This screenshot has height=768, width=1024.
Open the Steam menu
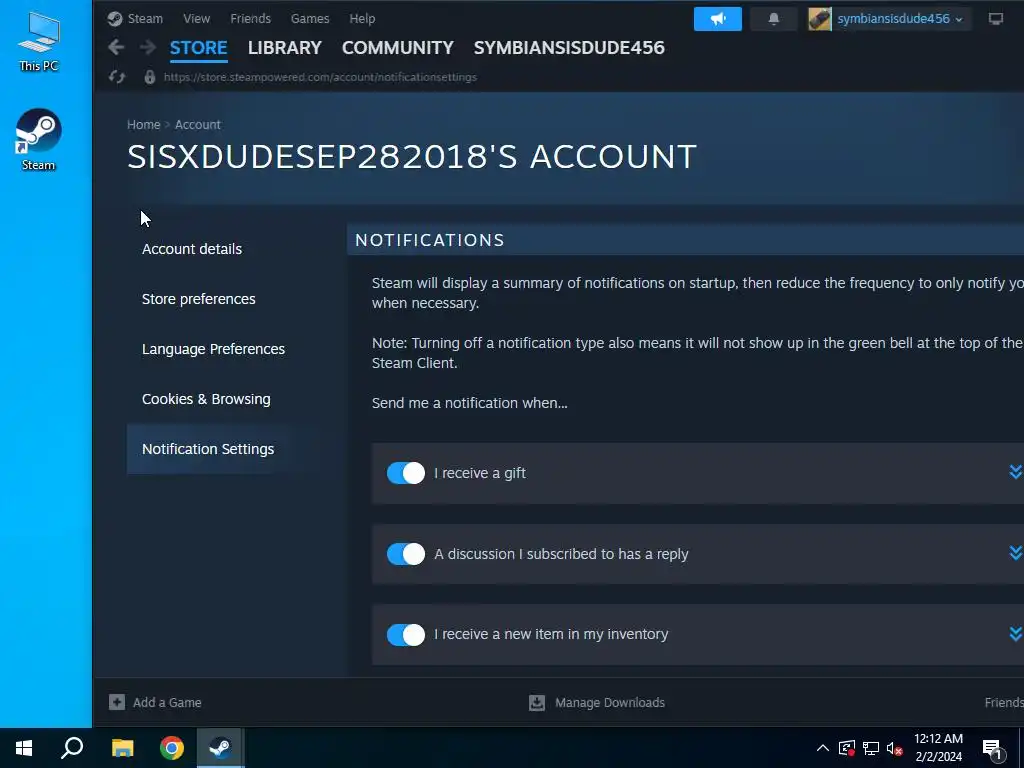coord(145,18)
